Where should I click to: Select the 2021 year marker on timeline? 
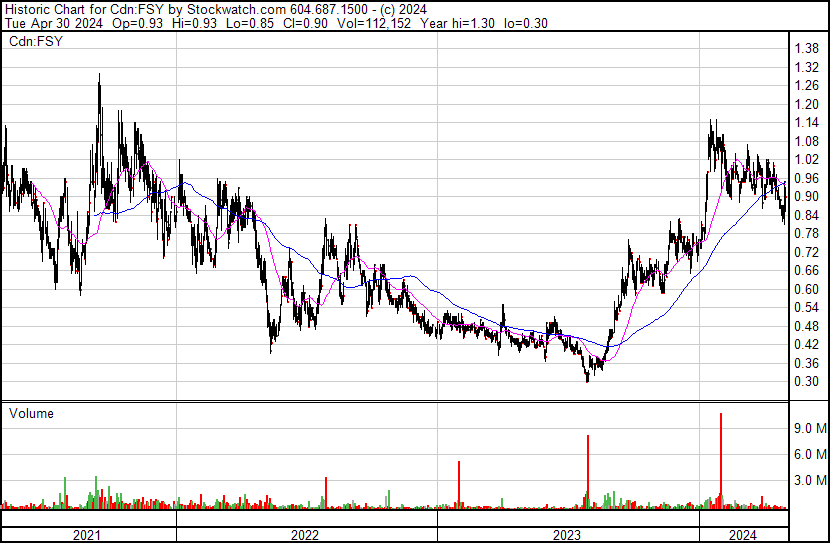pos(88,535)
